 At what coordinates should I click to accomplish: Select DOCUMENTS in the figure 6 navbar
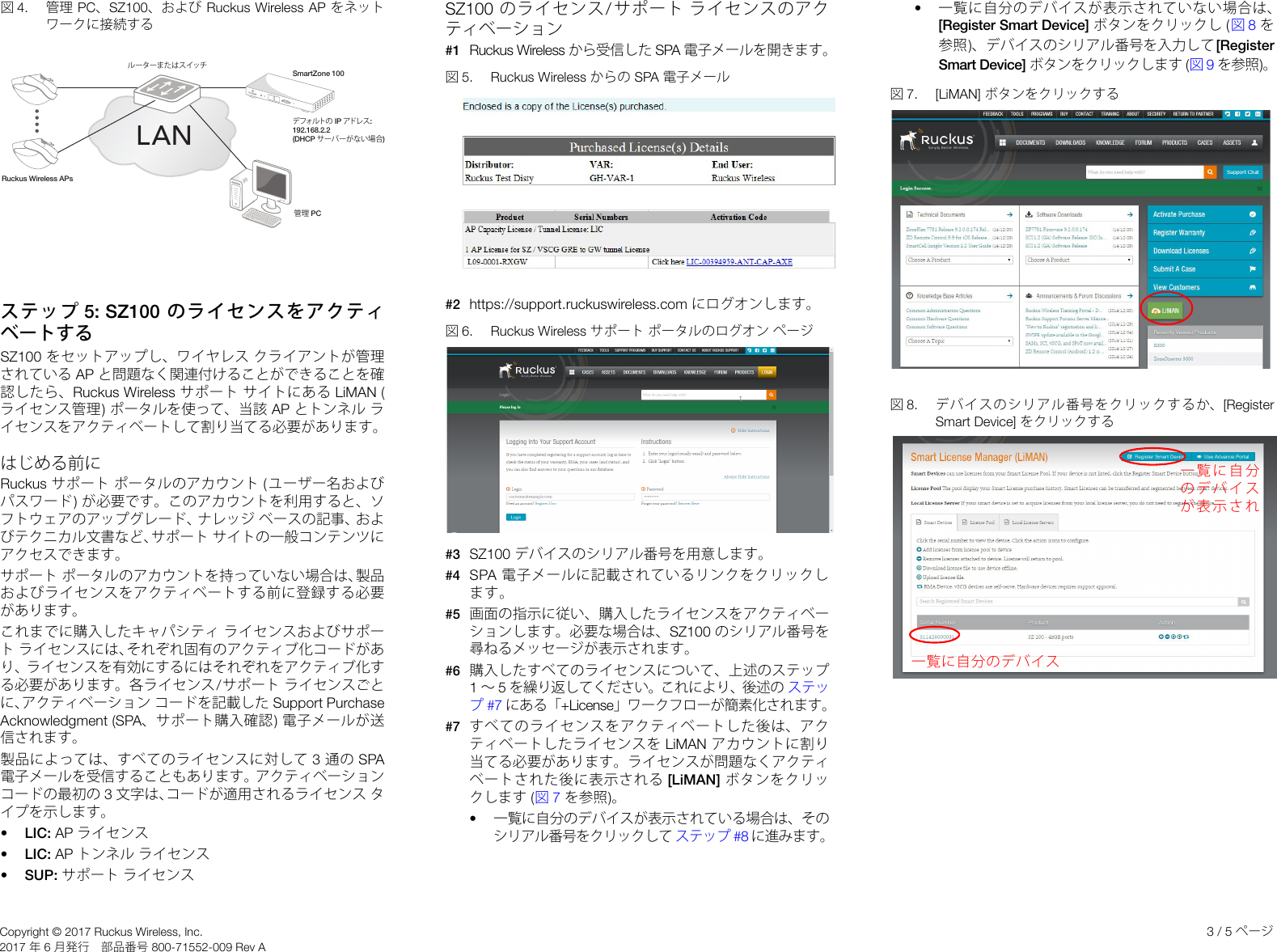click(634, 372)
